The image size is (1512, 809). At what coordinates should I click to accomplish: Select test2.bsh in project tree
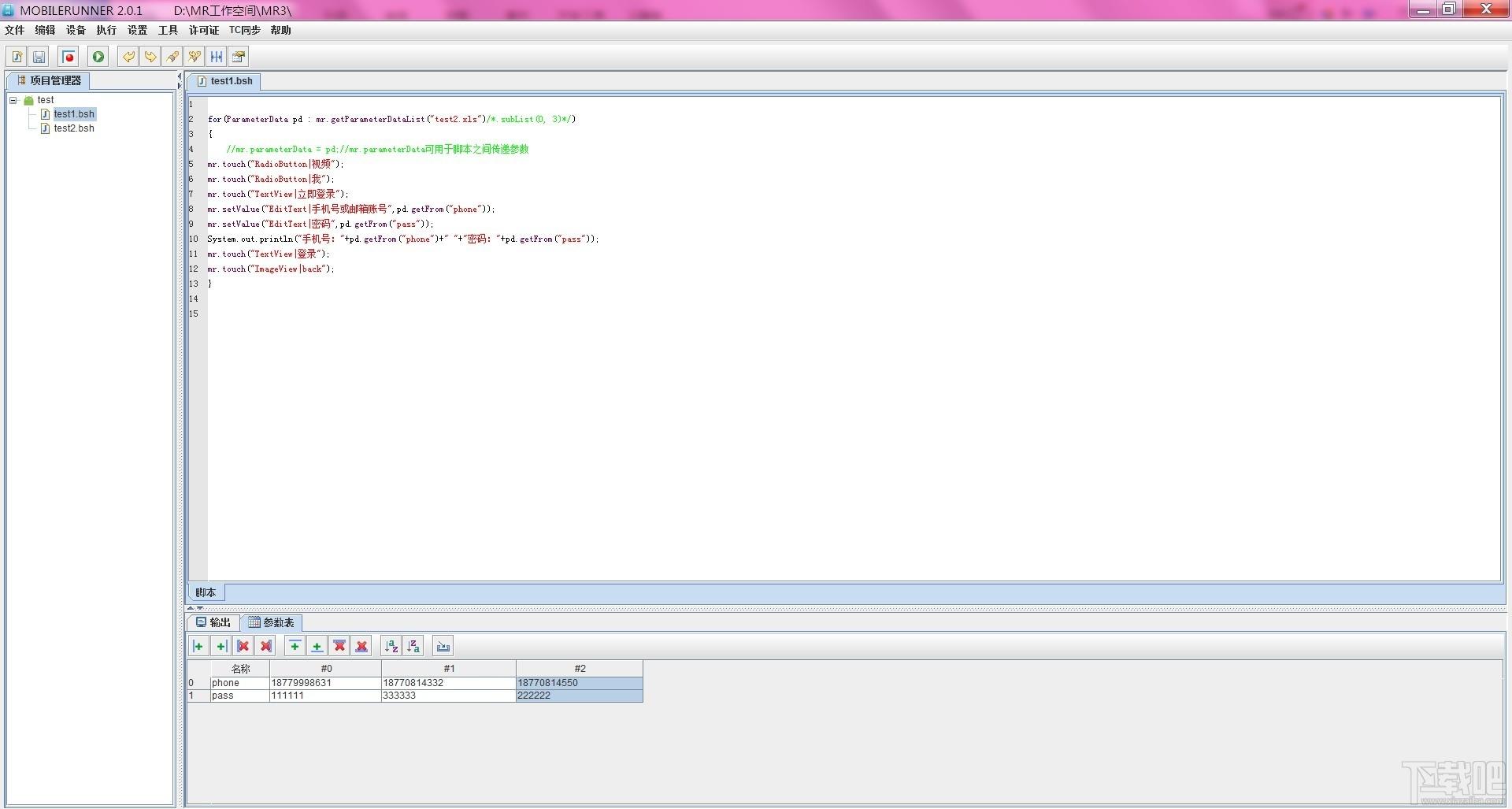(x=73, y=128)
